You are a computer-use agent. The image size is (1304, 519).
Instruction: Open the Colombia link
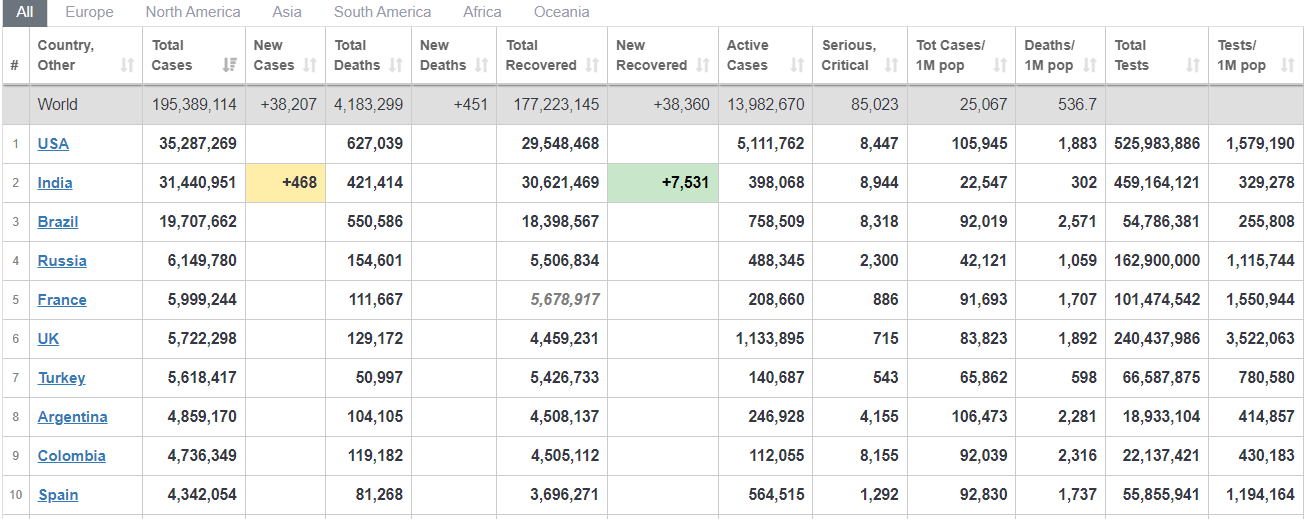tap(72, 455)
